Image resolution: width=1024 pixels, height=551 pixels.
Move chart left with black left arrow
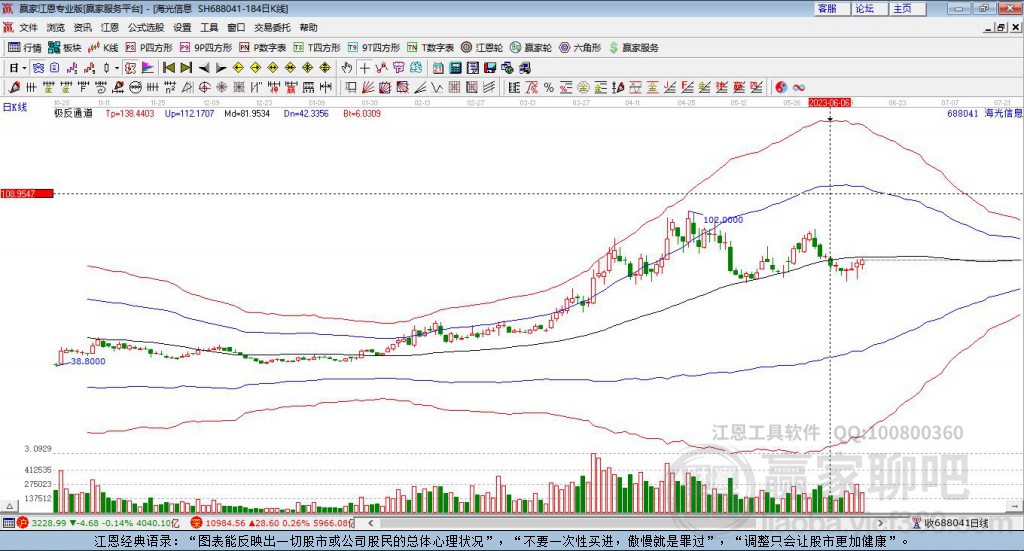204,68
